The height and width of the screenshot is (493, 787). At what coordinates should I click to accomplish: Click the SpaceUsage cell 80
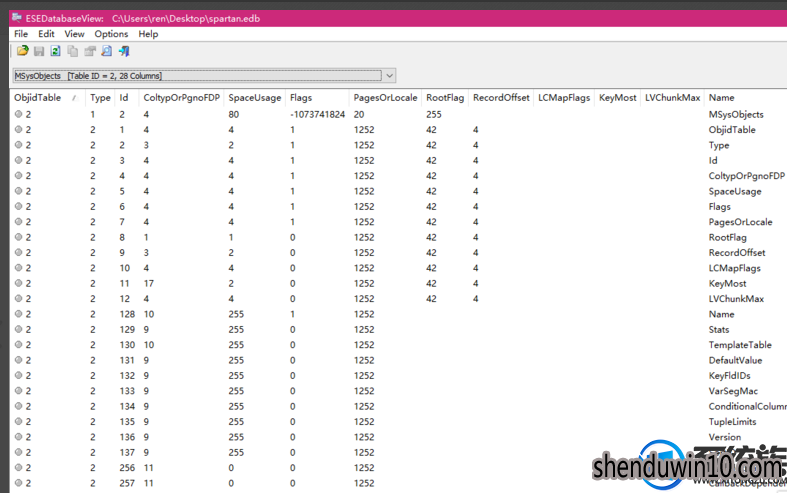point(233,114)
